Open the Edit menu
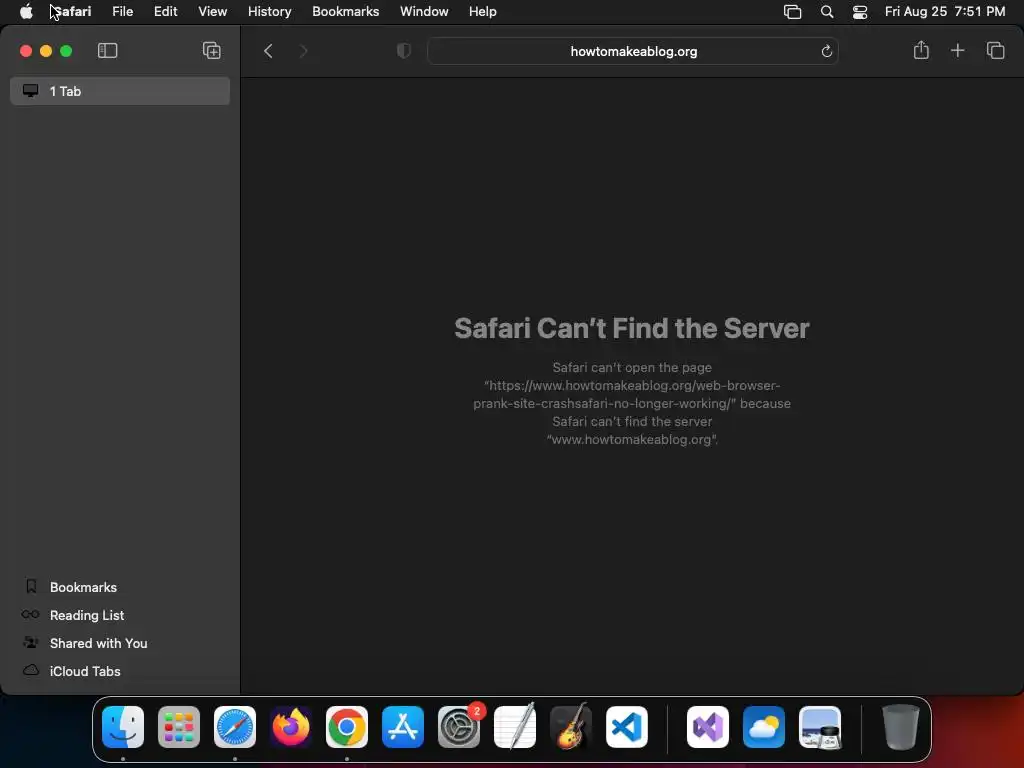This screenshot has width=1024, height=768. 166,11
